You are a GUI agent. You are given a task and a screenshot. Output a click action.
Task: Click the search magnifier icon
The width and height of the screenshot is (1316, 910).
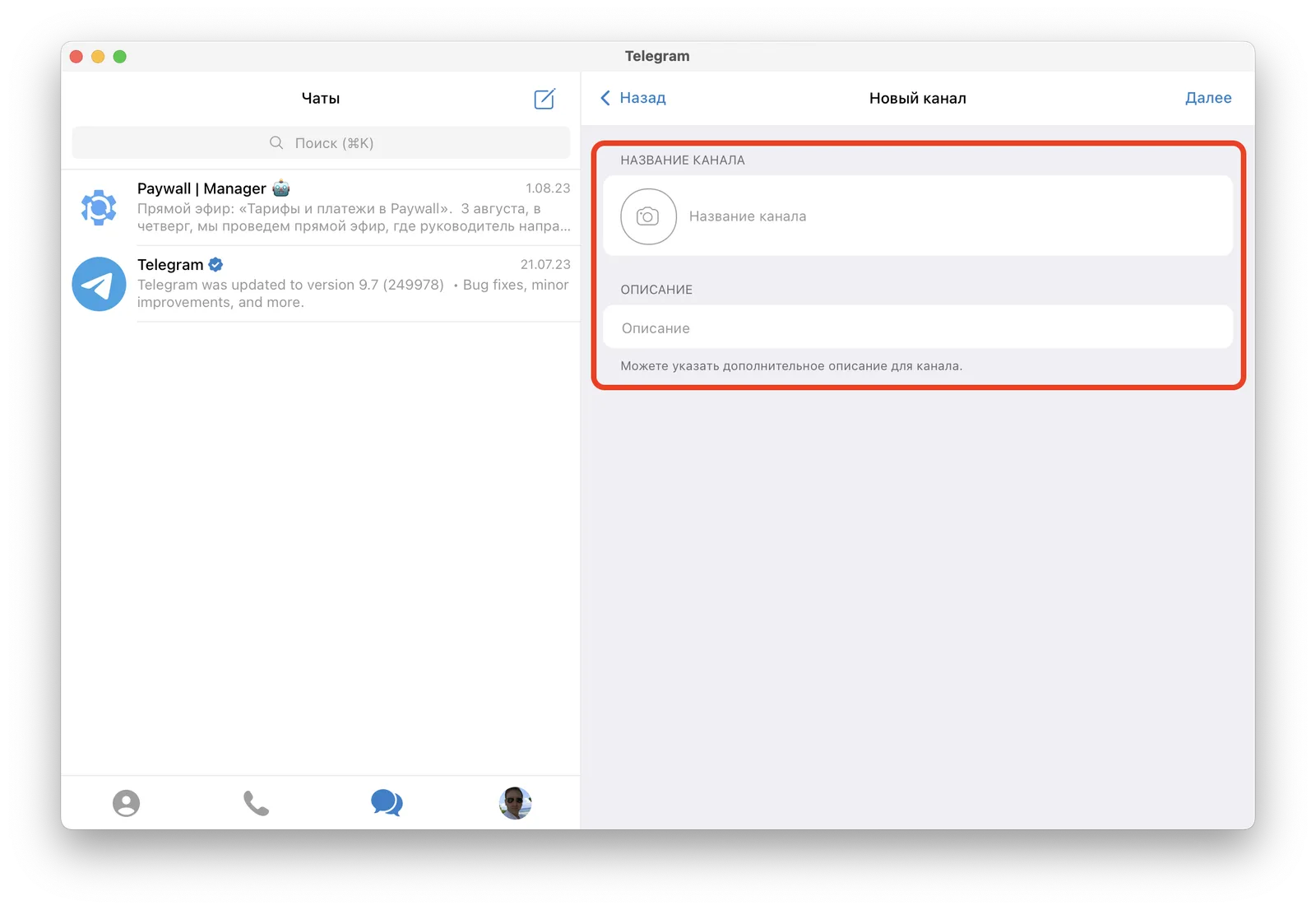click(x=276, y=142)
